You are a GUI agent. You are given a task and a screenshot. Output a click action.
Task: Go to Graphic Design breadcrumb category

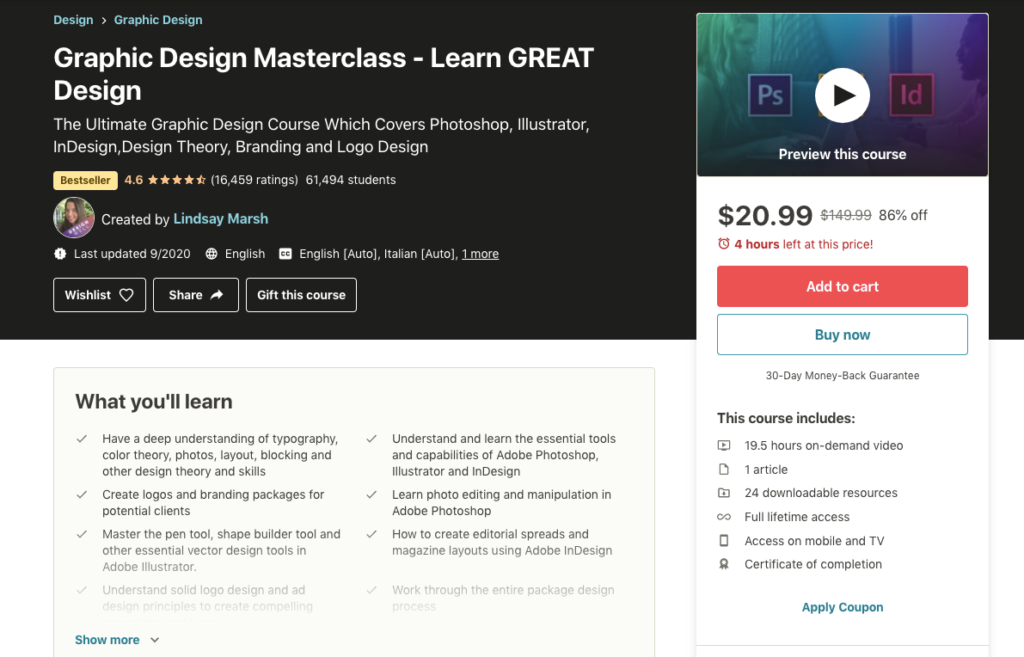point(158,20)
